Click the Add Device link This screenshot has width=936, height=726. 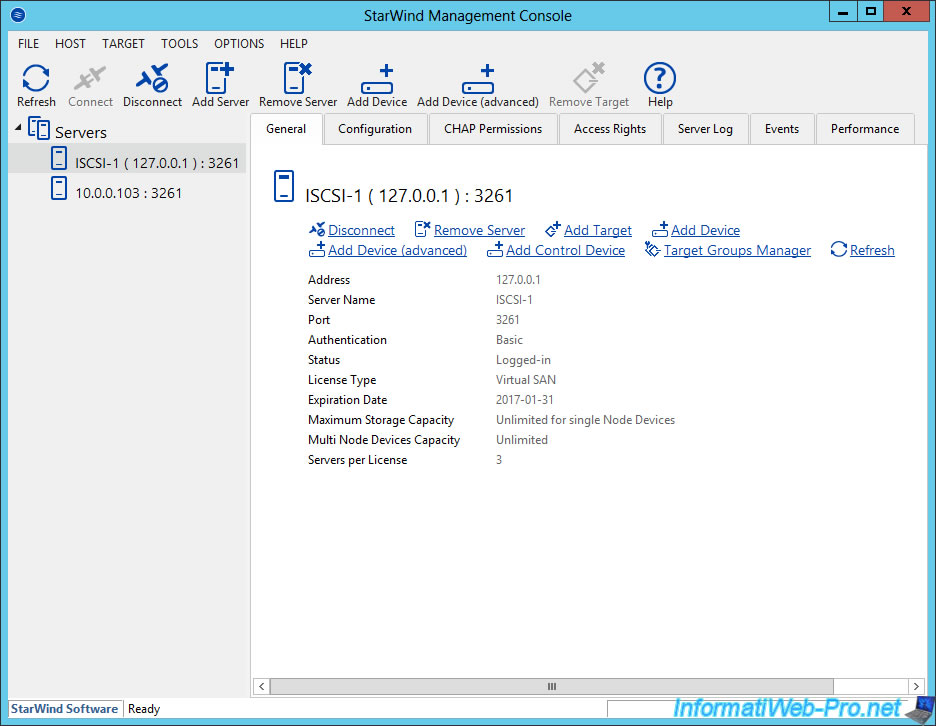tap(705, 230)
